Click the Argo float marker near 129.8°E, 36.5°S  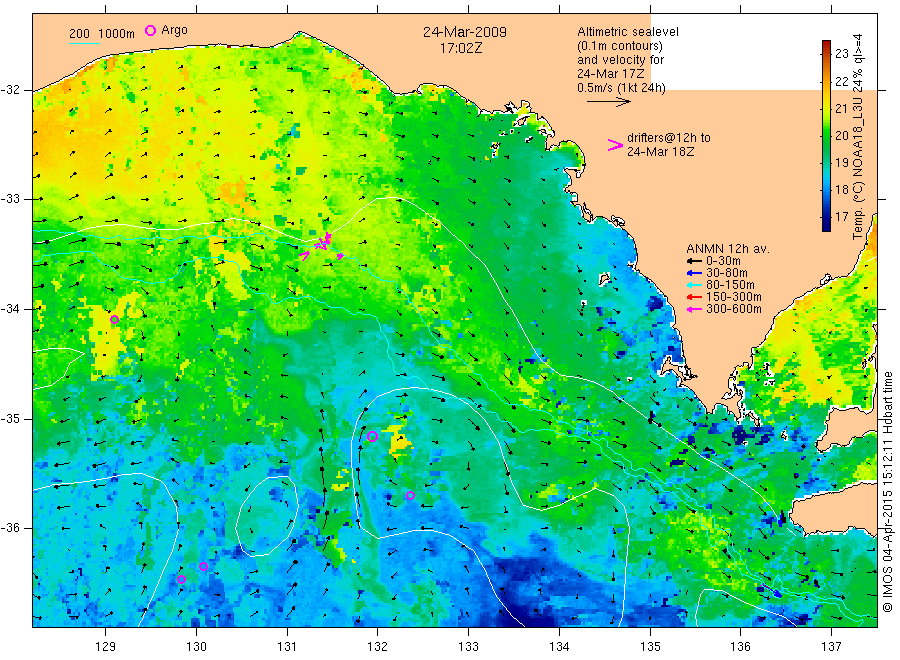[181, 579]
